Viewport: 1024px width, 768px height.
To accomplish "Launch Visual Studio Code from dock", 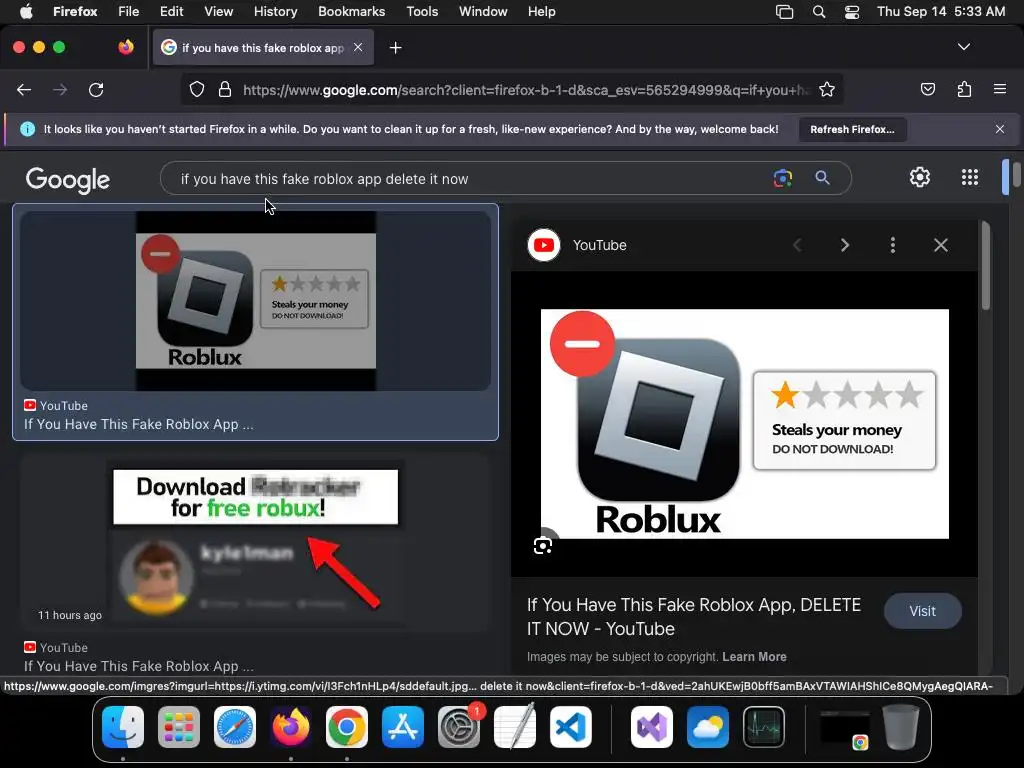I will (571, 727).
